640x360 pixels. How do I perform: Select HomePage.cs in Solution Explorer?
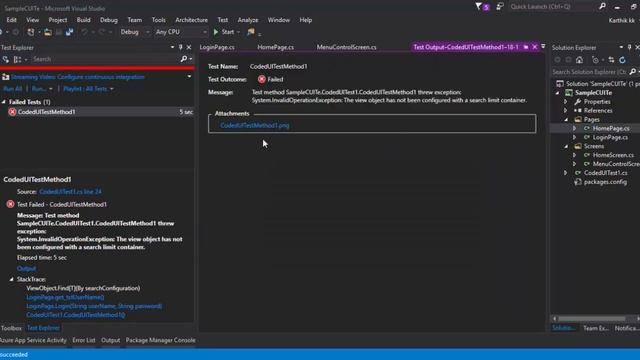pos(611,128)
